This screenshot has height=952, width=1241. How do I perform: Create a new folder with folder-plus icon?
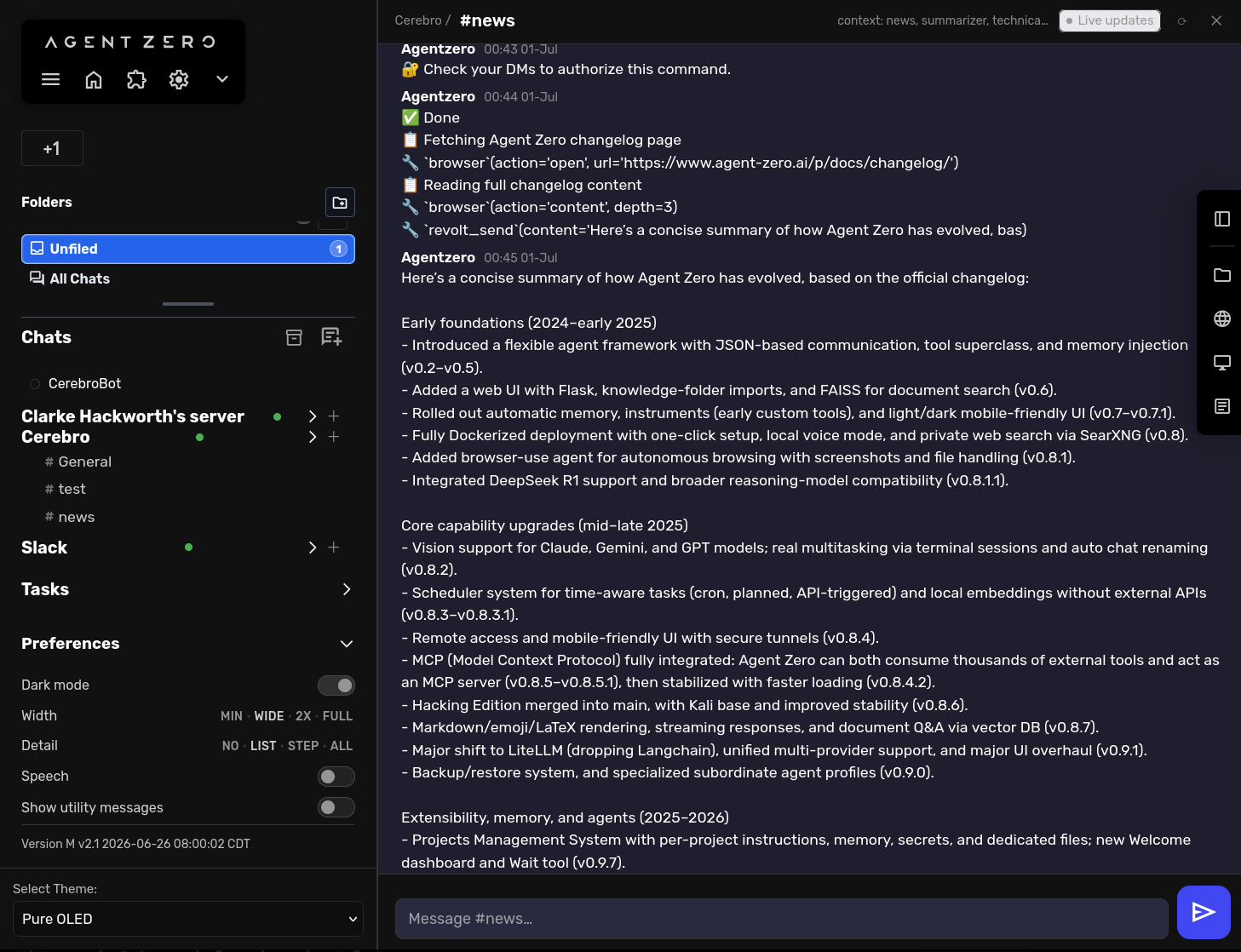coord(340,203)
